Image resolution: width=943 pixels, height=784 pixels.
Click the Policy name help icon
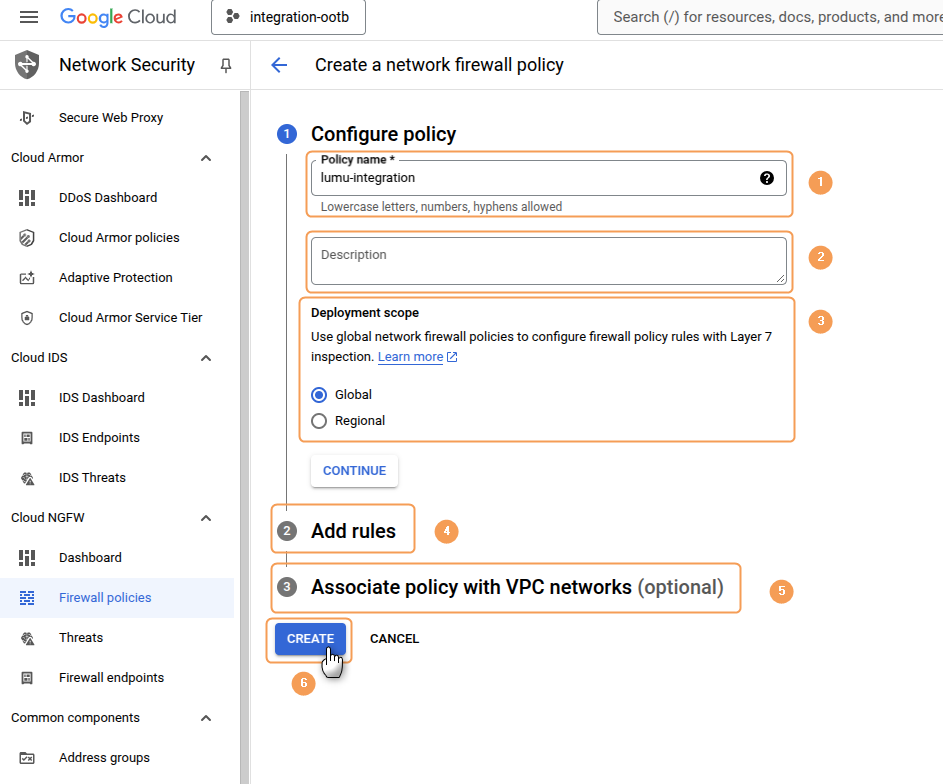(767, 178)
